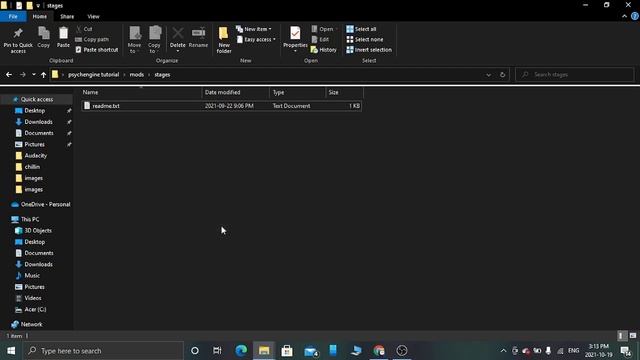Open the Windows Start menu
The height and width of the screenshot is (360, 640).
click(11, 351)
